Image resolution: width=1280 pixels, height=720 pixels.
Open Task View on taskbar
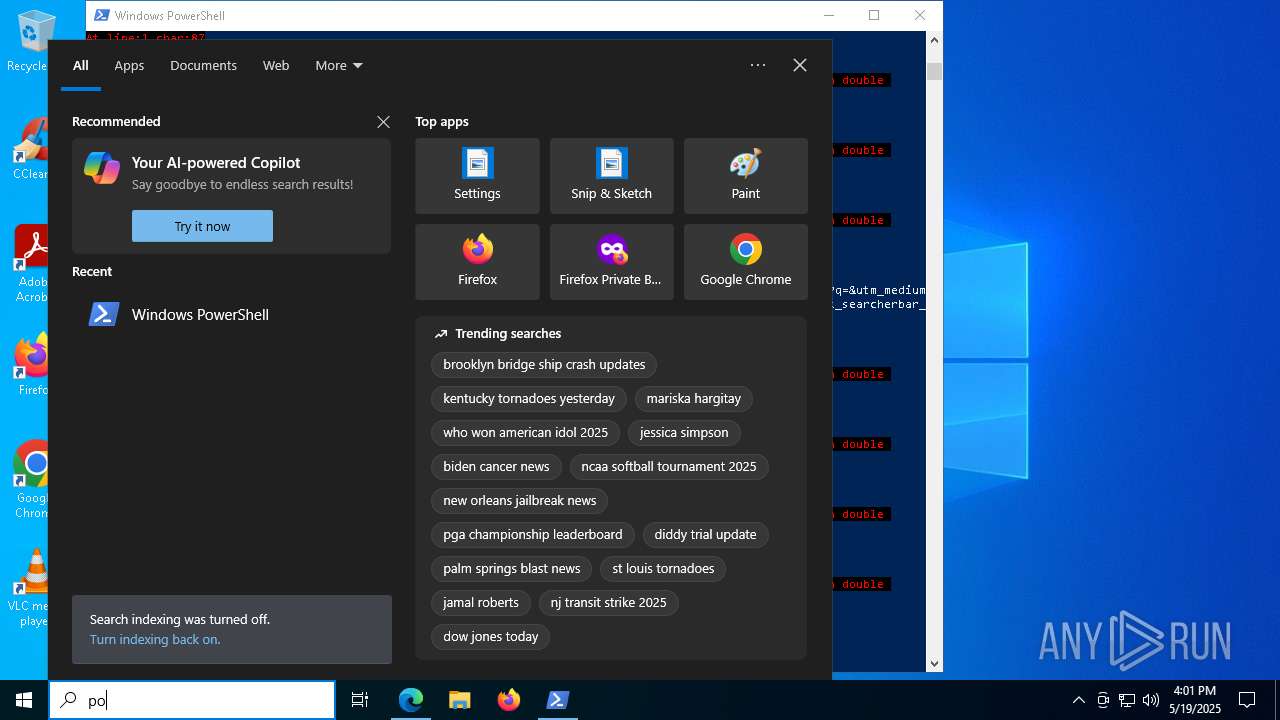(x=360, y=700)
